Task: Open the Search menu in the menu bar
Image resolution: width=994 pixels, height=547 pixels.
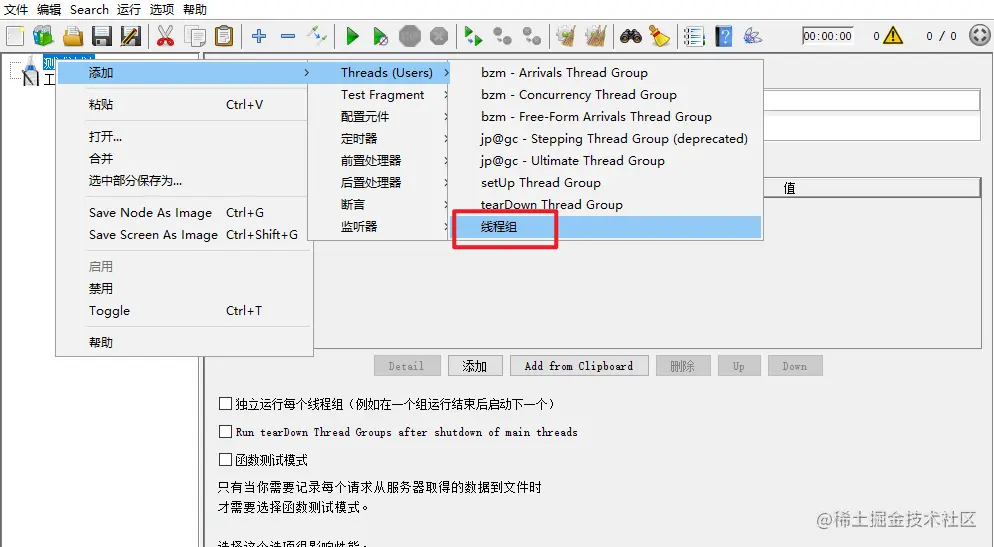Action: pyautogui.click(x=89, y=10)
